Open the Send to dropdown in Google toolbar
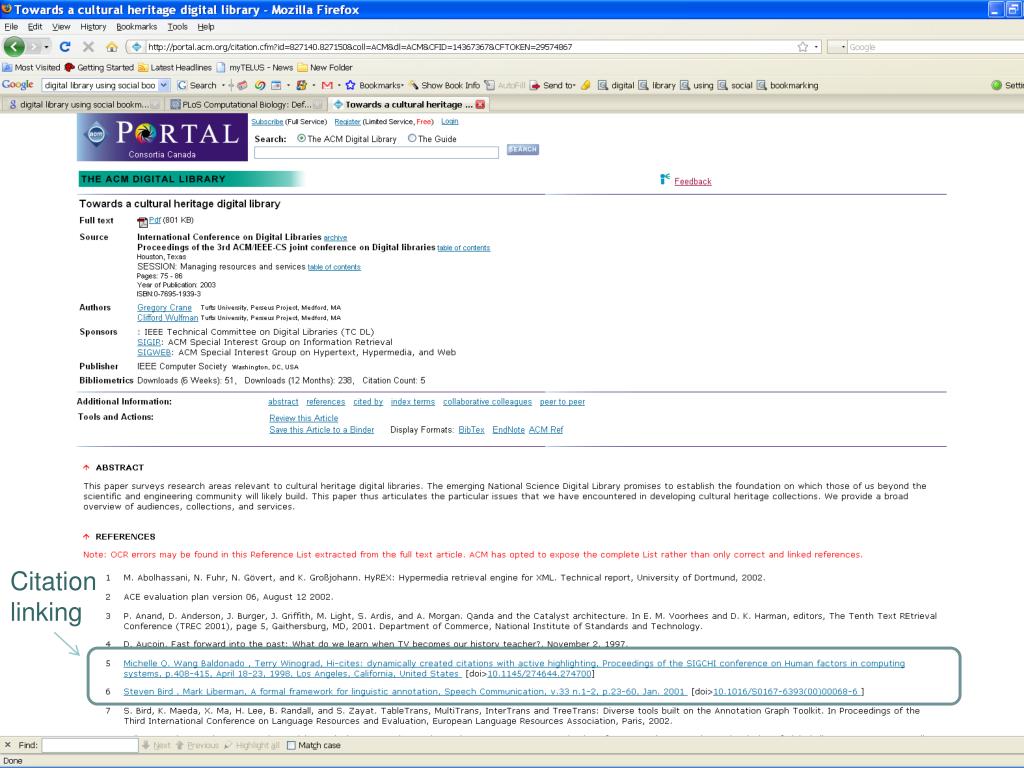Image resolution: width=1024 pixels, height=768 pixels. click(573, 86)
